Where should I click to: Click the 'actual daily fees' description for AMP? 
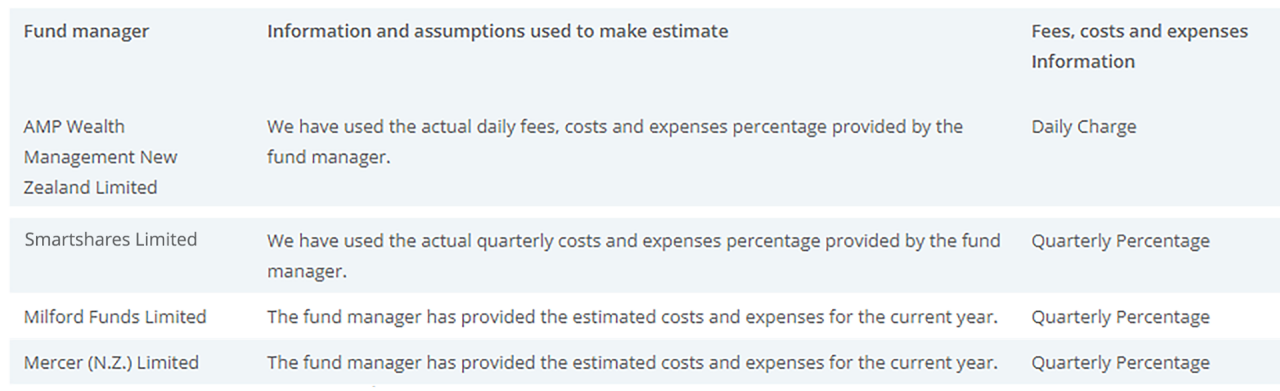(x=615, y=127)
